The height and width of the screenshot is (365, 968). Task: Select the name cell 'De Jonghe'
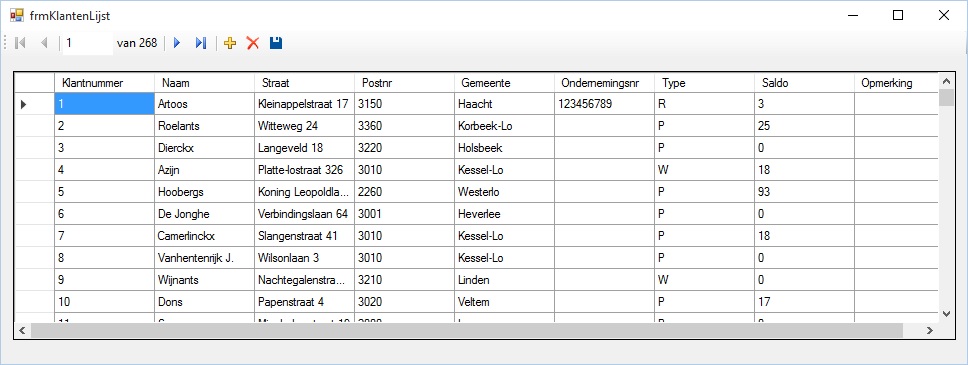click(x=204, y=214)
